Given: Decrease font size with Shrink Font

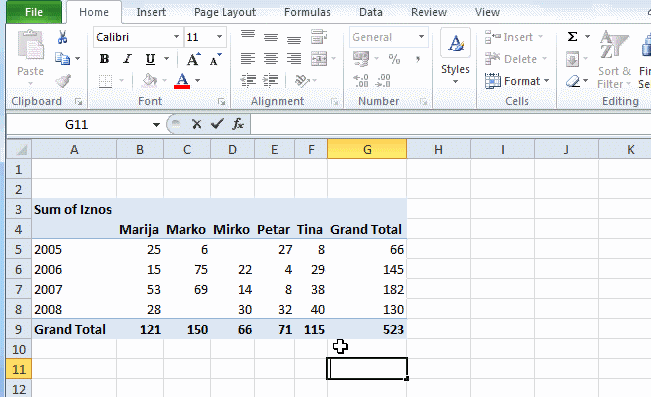Looking at the screenshot, I should coord(215,59).
